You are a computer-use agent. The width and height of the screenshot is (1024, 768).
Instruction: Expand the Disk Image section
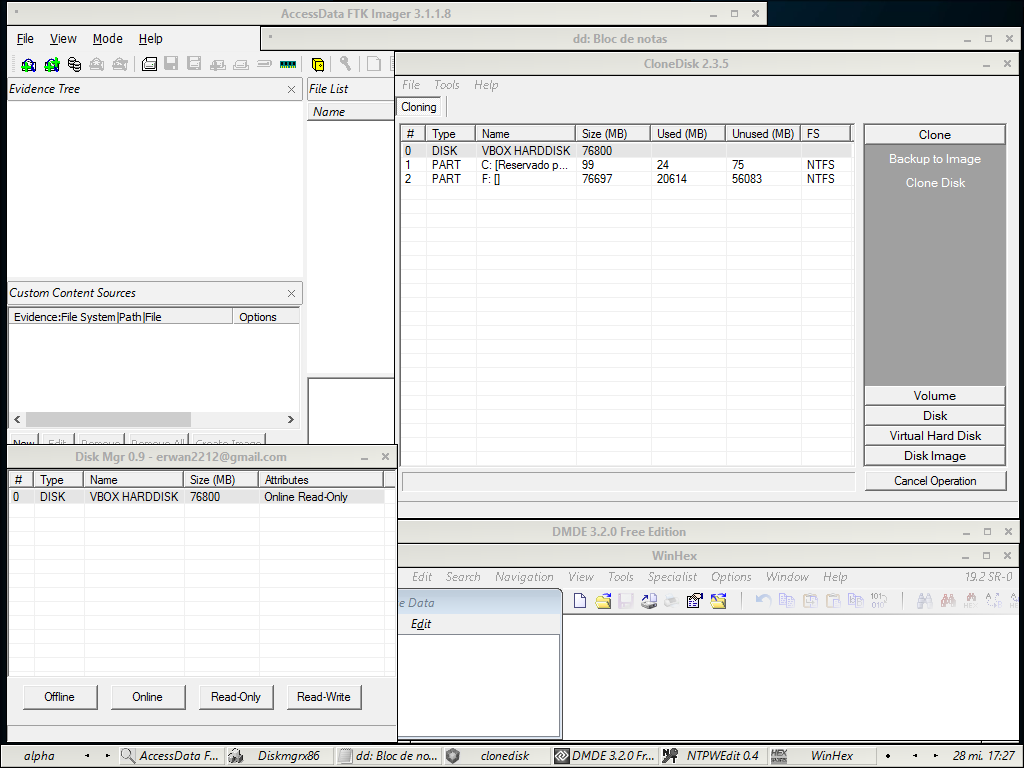pyautogui.click(x=934, y=456)
